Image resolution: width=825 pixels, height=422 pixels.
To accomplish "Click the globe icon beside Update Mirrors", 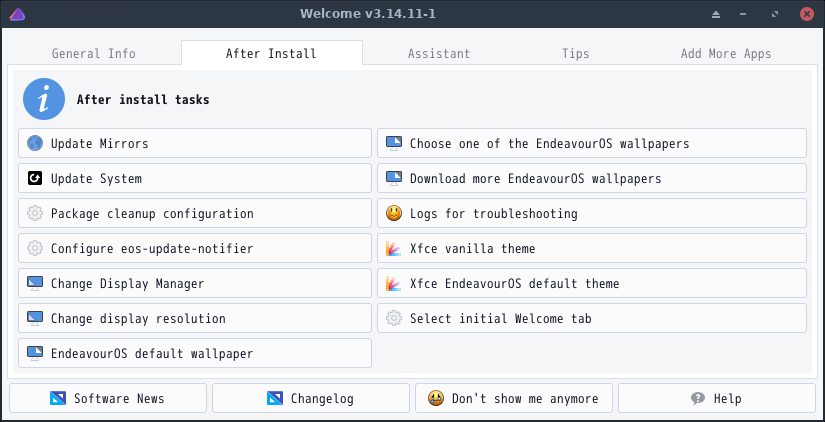I will tap(35, 143).
